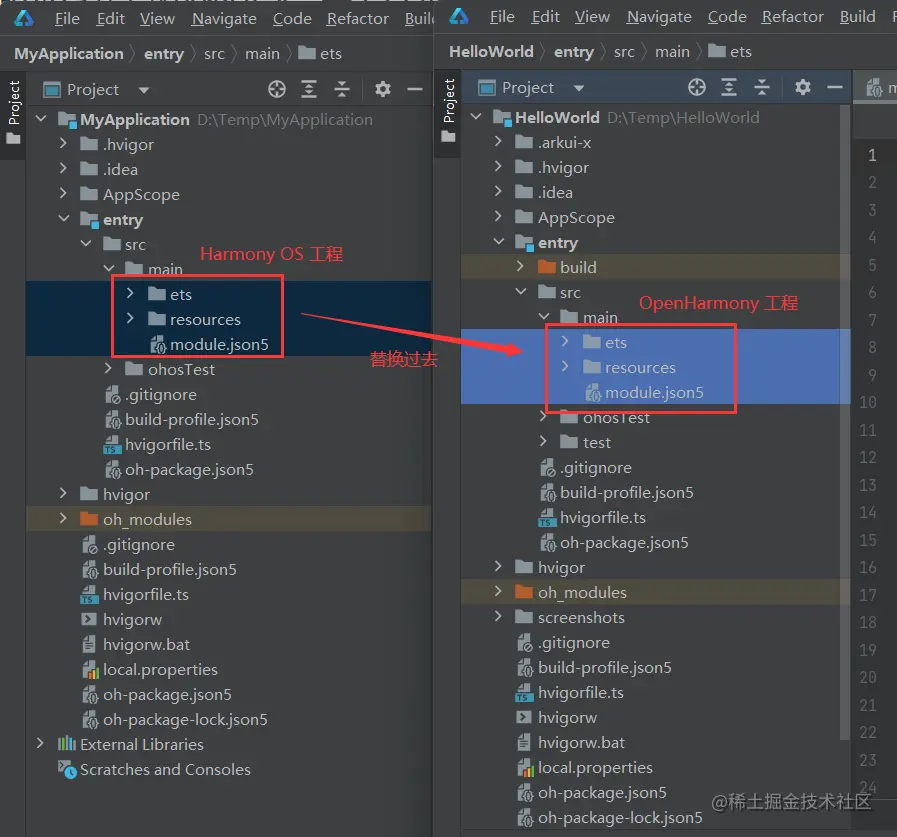Click locate target icon in HelloWorld project panel
Image resolution: width=897 pixels, height=837 pixels.
697,88
